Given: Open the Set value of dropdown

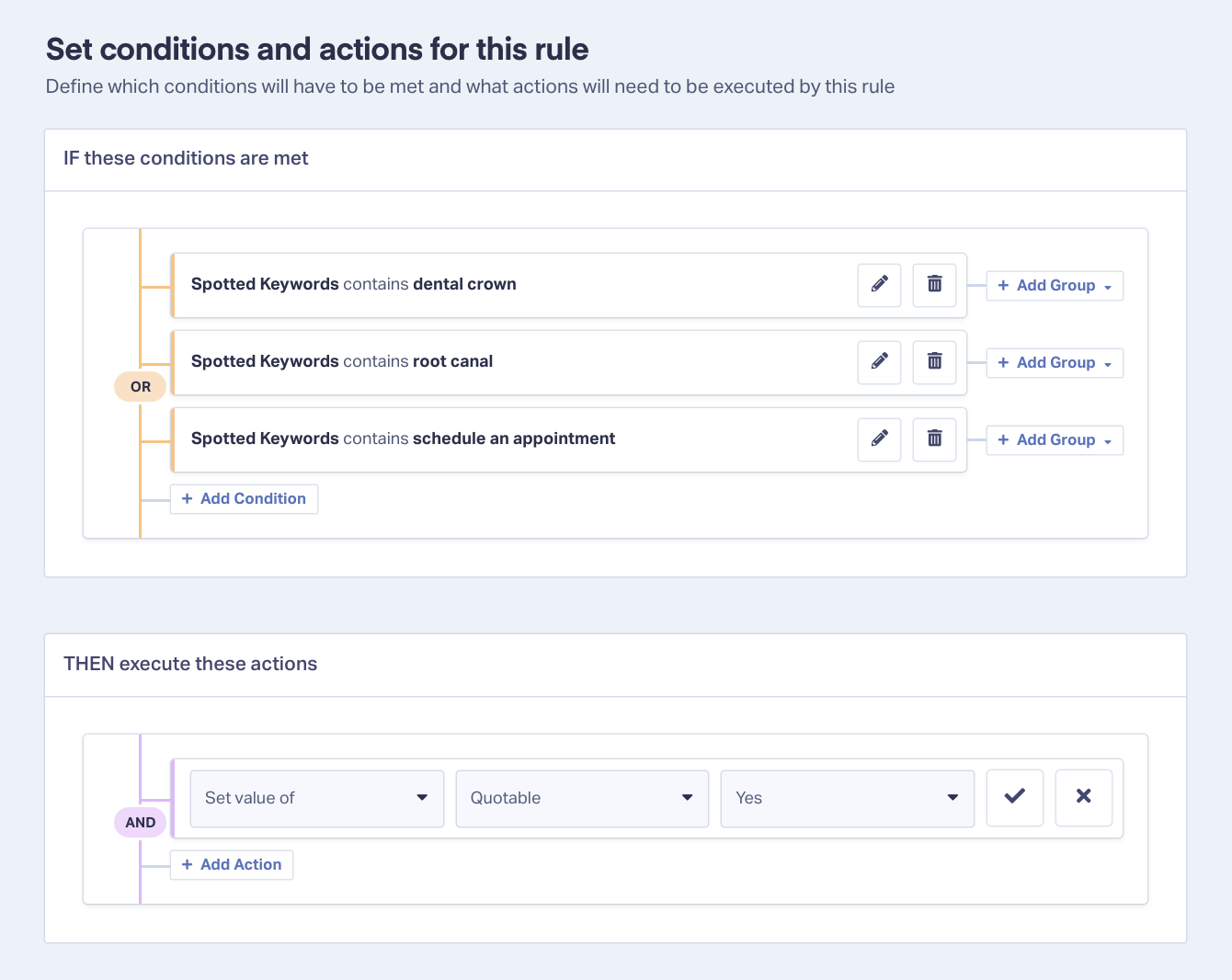Looking at the screenshot, I should tap(317, 799).
